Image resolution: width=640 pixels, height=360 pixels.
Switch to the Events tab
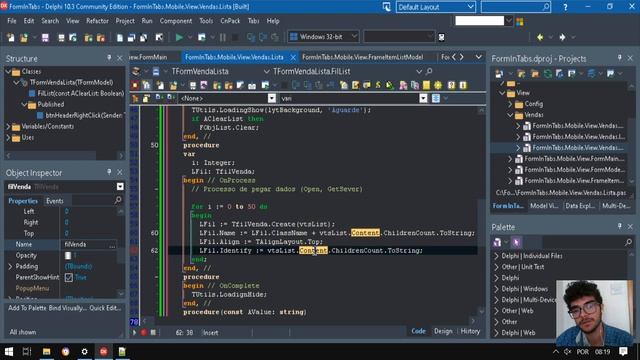[x=55, y=201]
